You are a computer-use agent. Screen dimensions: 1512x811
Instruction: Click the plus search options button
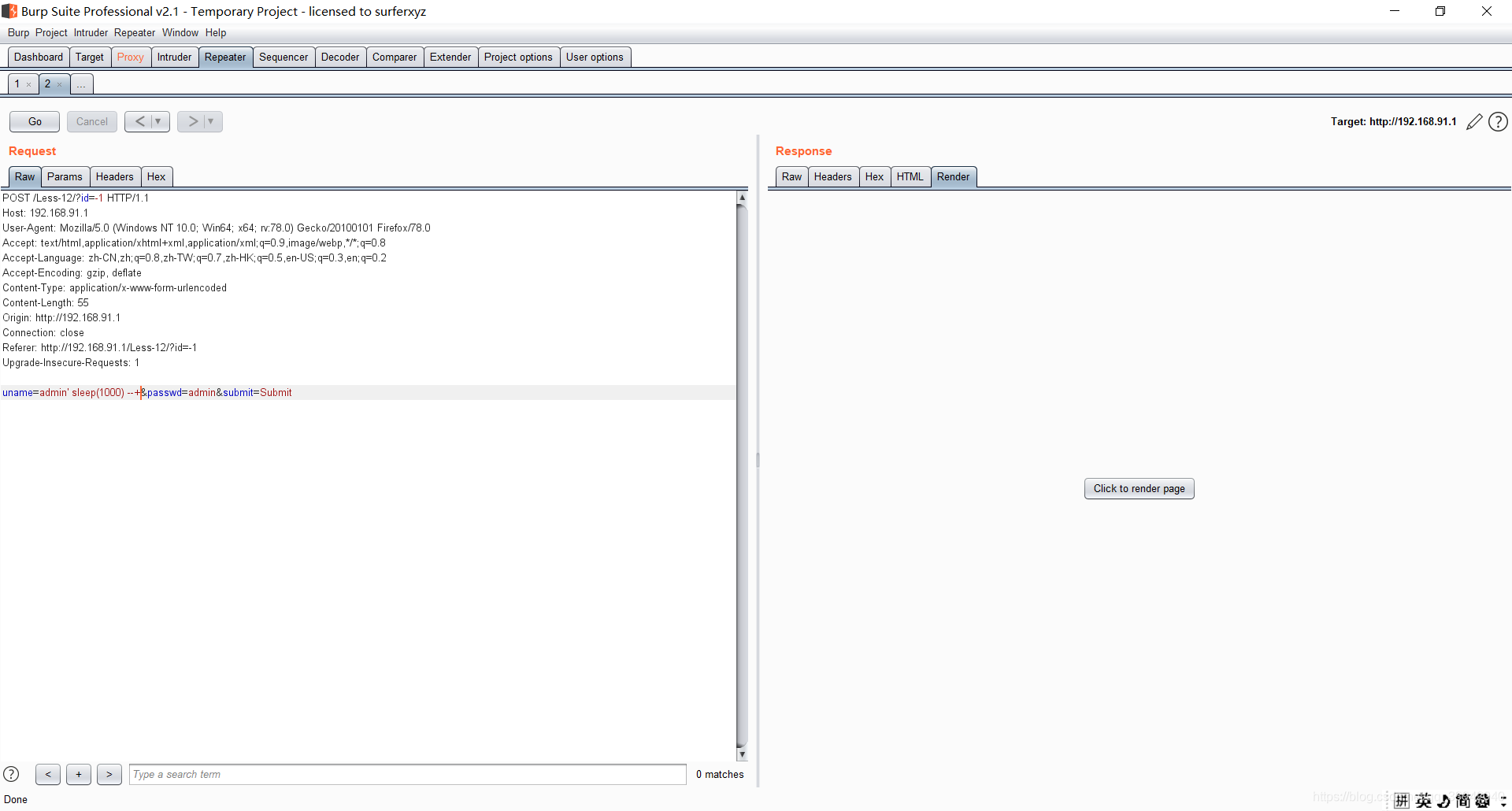pos(79,775)
